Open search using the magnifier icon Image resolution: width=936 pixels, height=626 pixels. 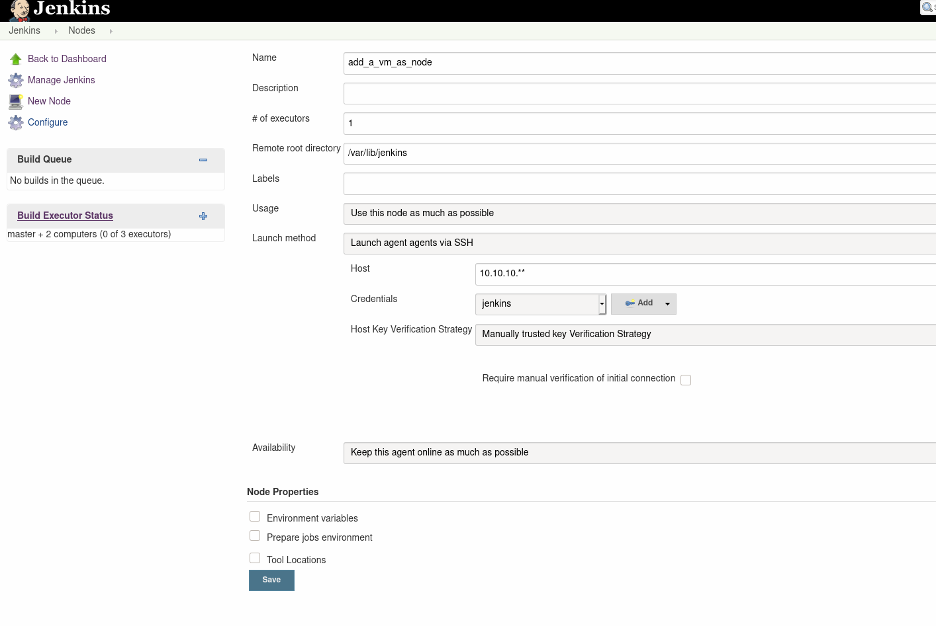point(926,7)
